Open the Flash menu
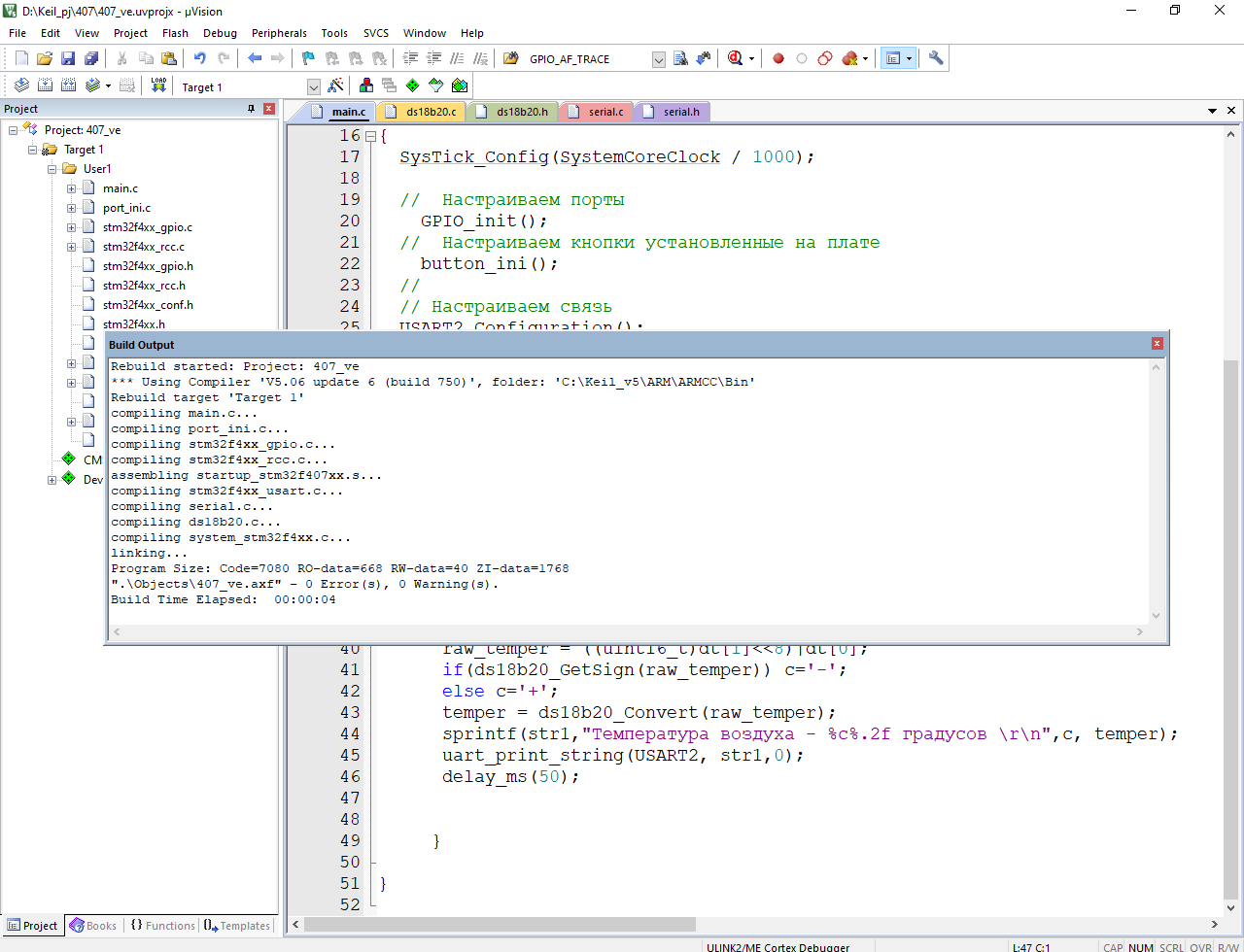 (175, 33)
